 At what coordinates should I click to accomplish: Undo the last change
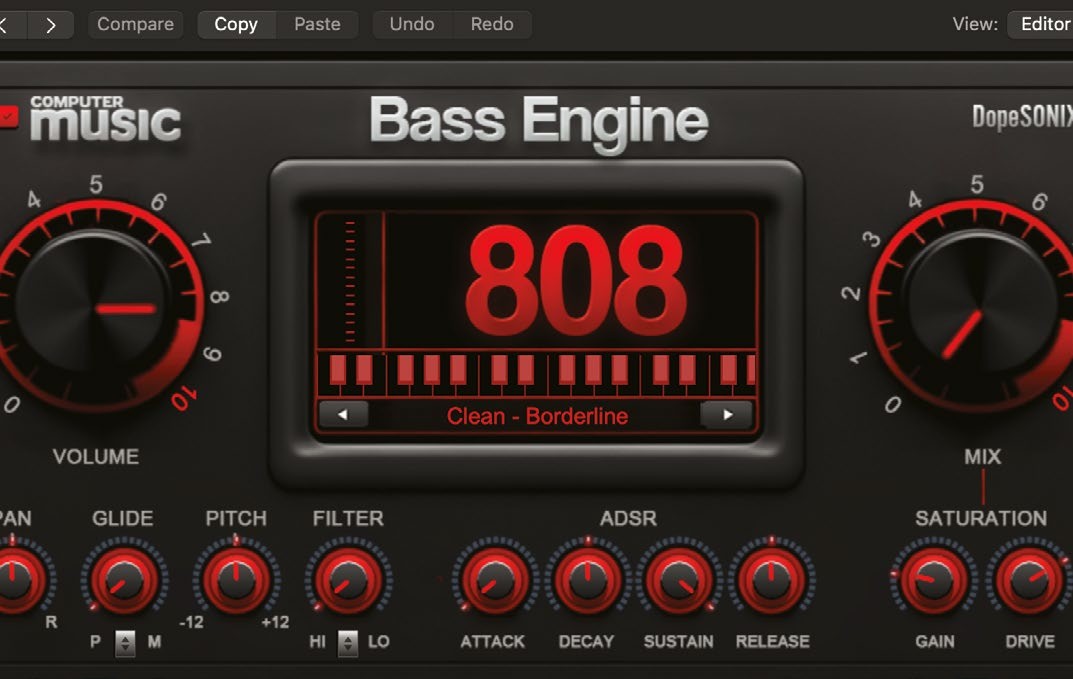[x=412, y=25]
